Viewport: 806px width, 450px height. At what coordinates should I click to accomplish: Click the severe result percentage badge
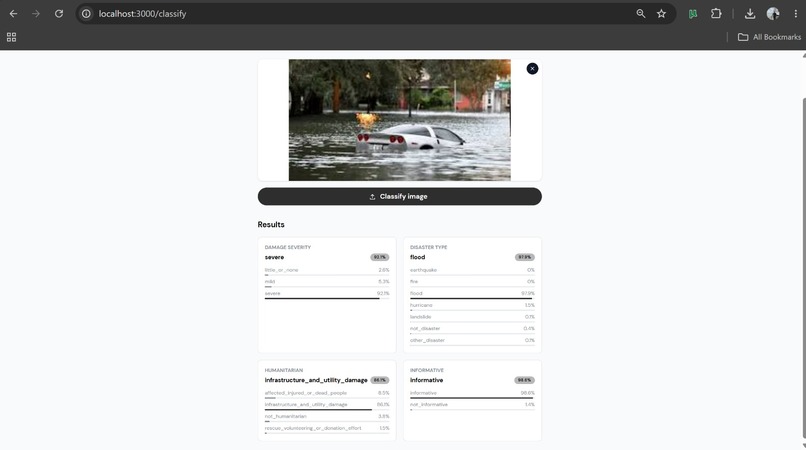pyautogui.click(x=379, y=257)
